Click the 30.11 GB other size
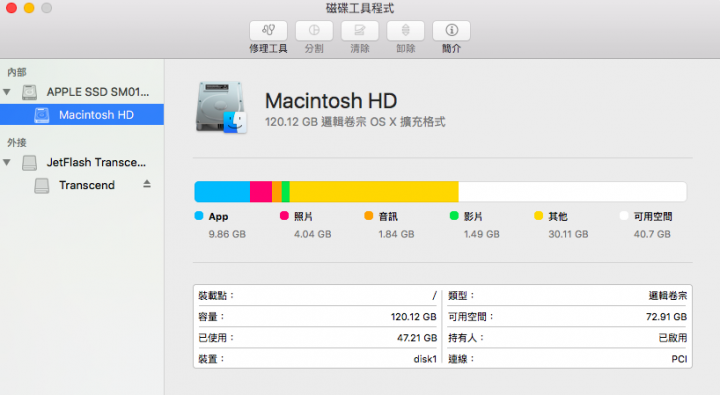Screen dimensions: 720x395 [x=568, y=234]
